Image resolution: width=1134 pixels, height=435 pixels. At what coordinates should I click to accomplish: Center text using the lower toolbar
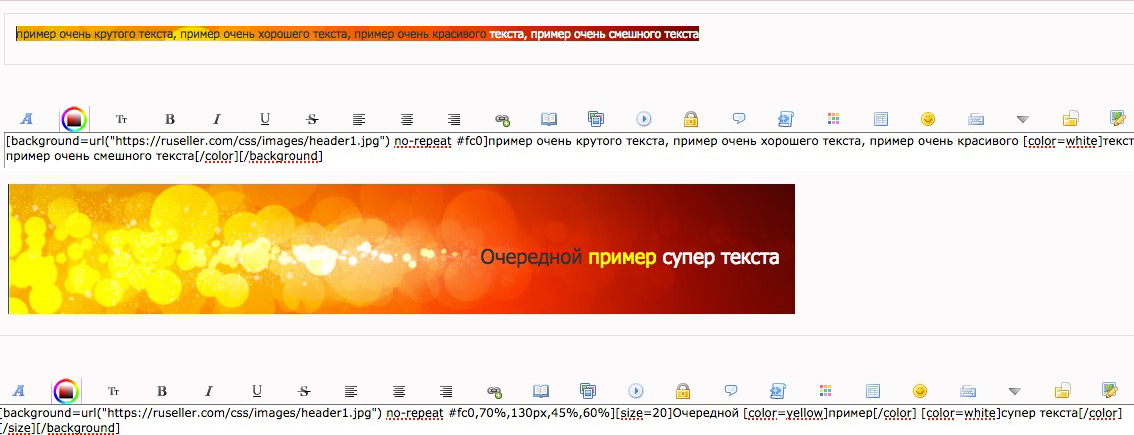[x=399, y=392]
